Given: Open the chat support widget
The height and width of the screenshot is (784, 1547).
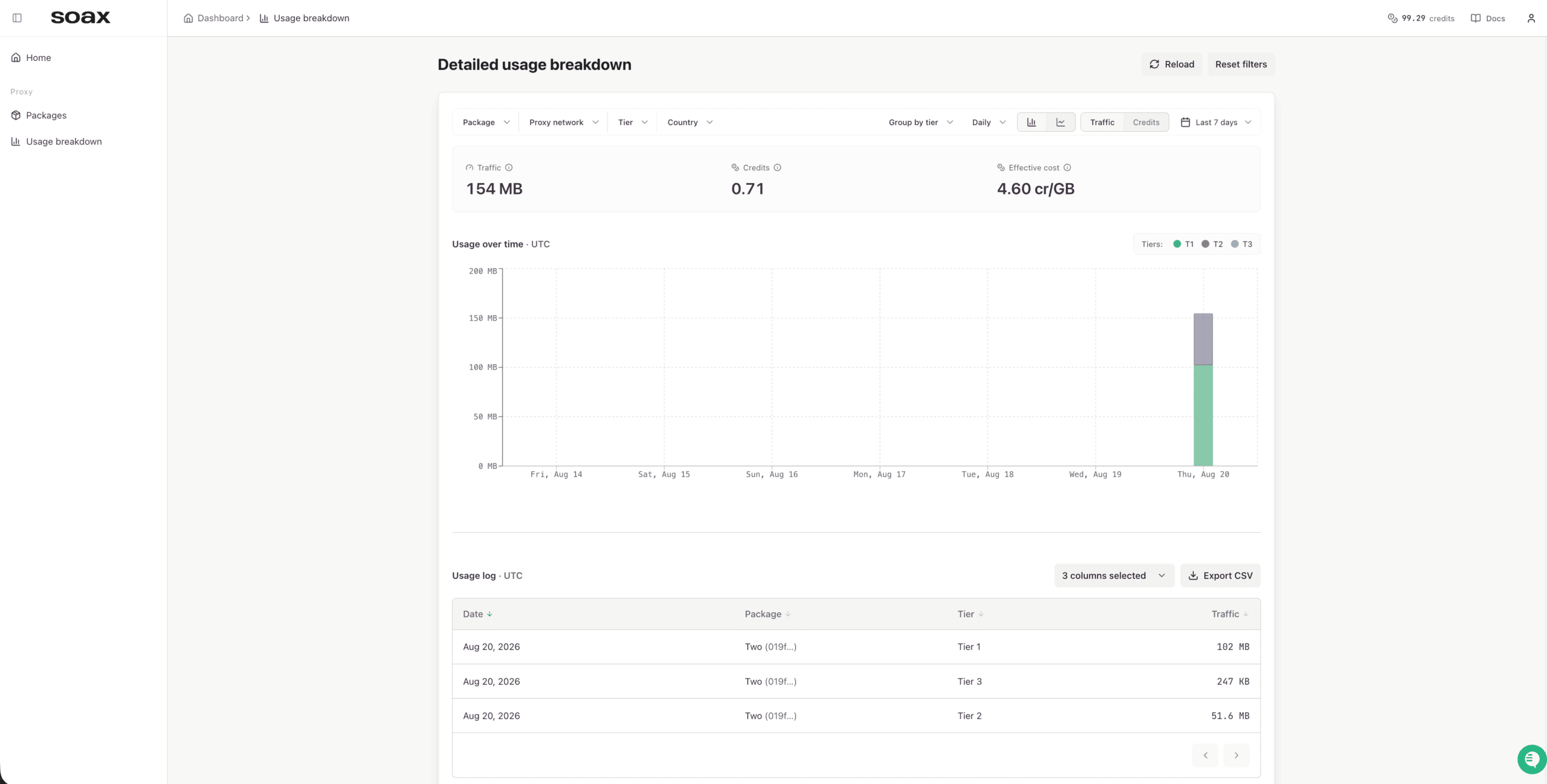Looking at the screenshot, I should coord(1531,759).
